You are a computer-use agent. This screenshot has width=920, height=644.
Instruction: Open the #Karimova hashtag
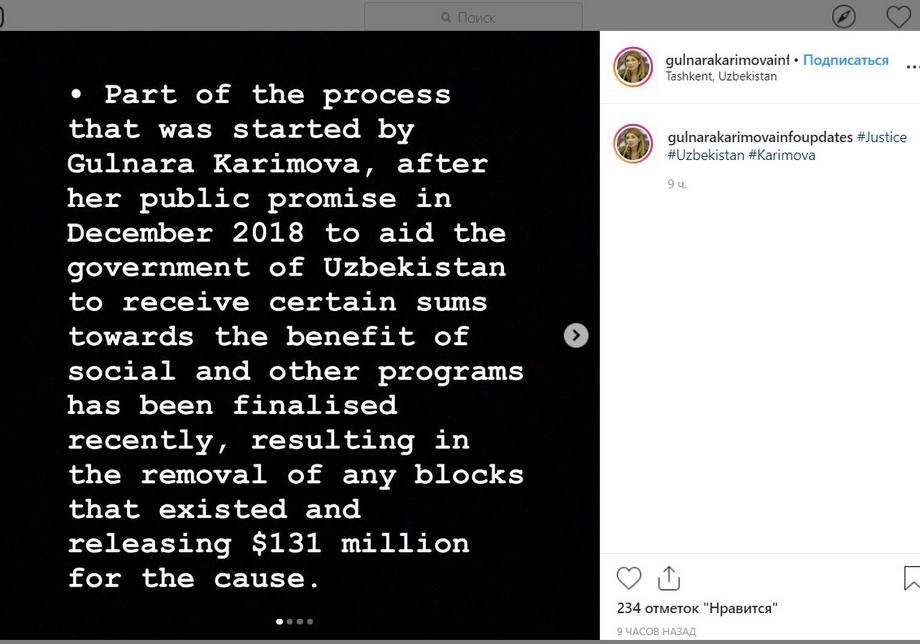(x=781, y=155)
